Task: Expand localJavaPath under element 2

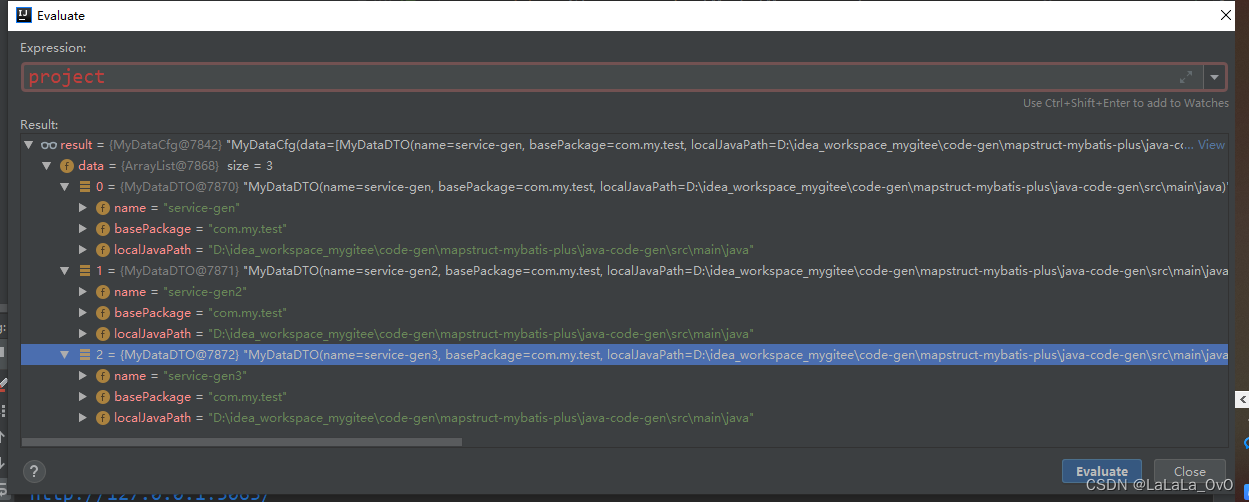Action: click(84, 418)
